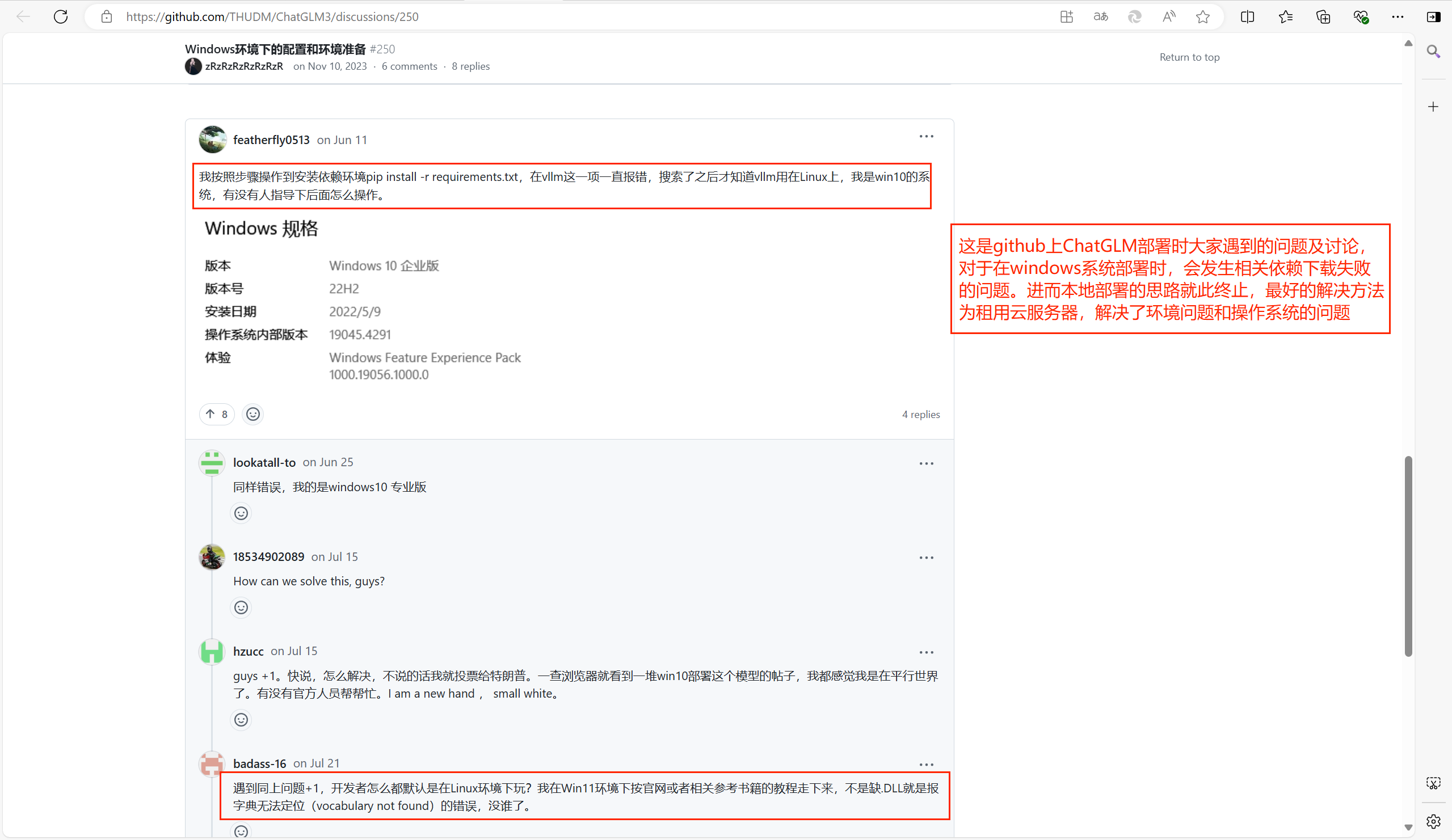Open 18534902089 profile link
The width and height of the screenshot is (1452, 840).
pyautogui.click(x=268, y=557)
